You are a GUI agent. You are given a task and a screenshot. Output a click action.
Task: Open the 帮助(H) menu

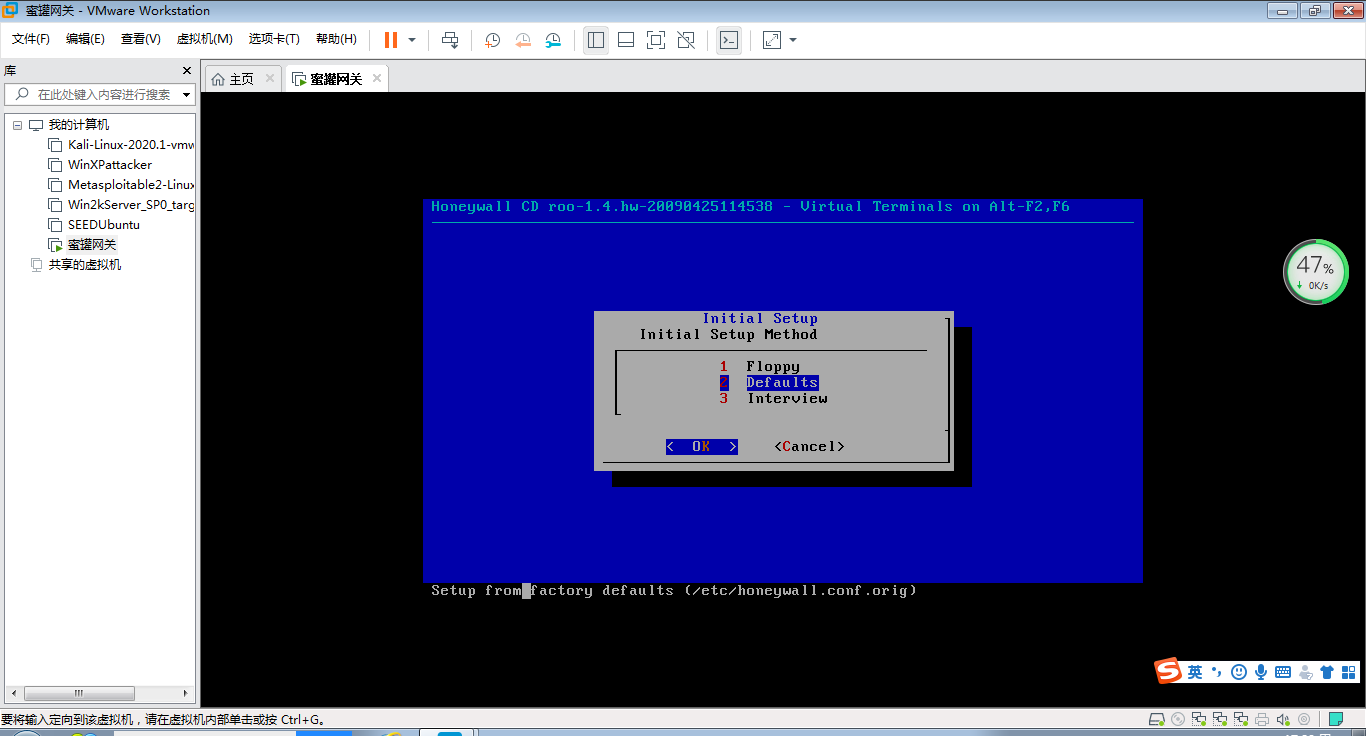click(x=336, y=39)
